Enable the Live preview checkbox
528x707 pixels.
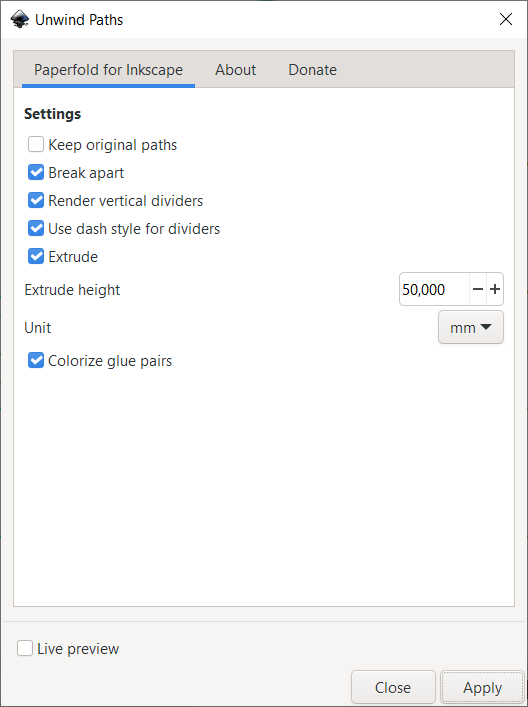tap(25, 648)
